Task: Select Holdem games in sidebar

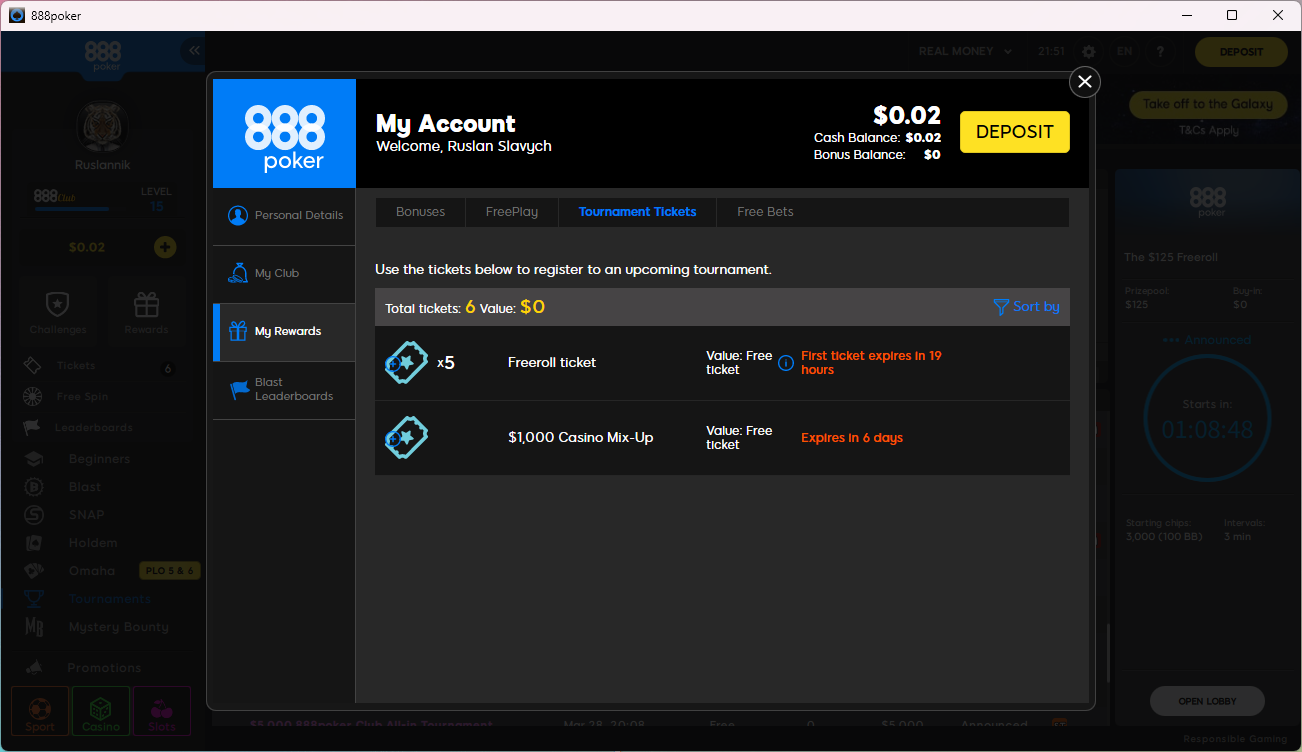Action: [93, 543]
